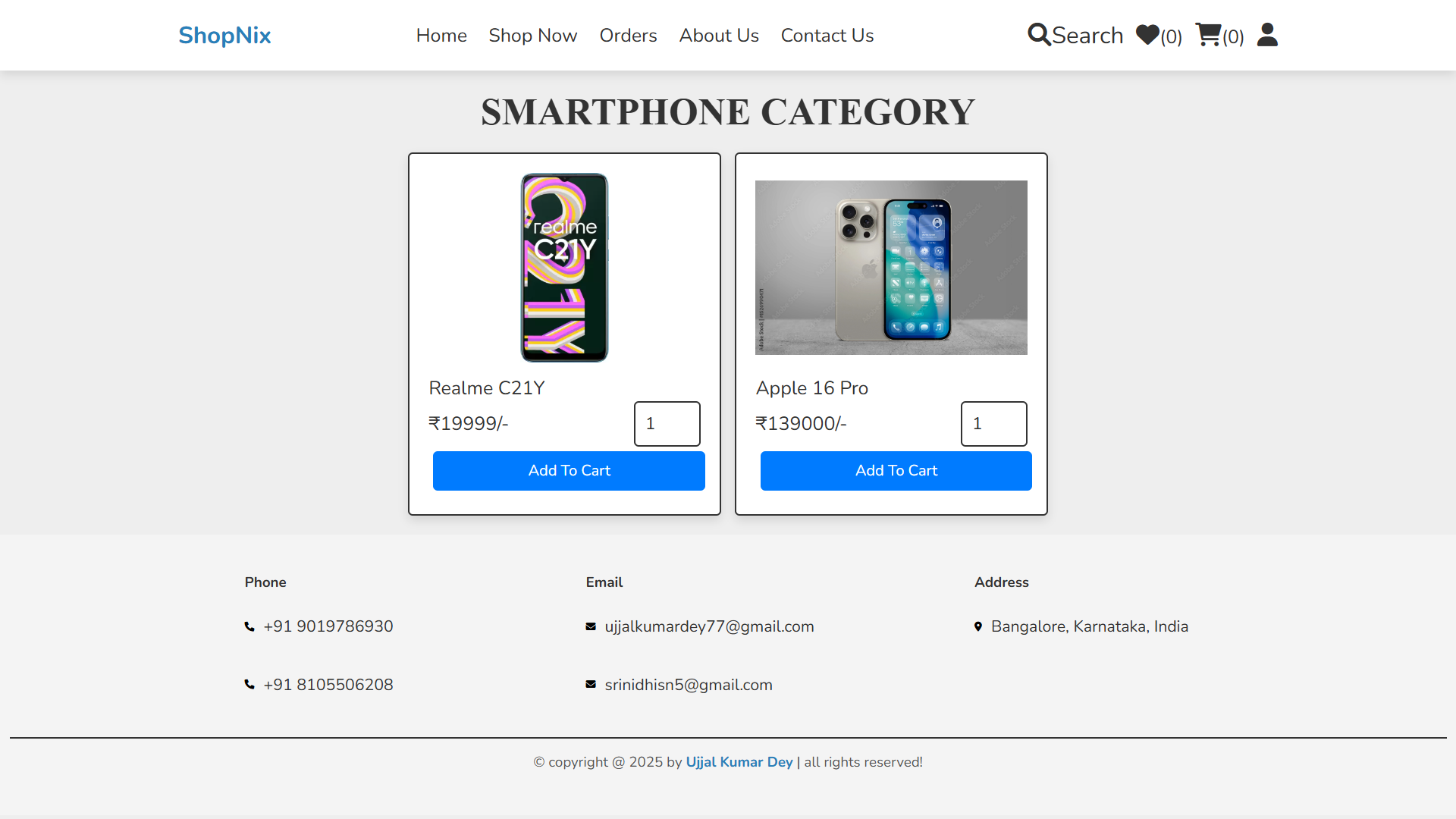Focus the Realme C21Y quantity field
This screenshot has height=819, width=1456.
667,424
